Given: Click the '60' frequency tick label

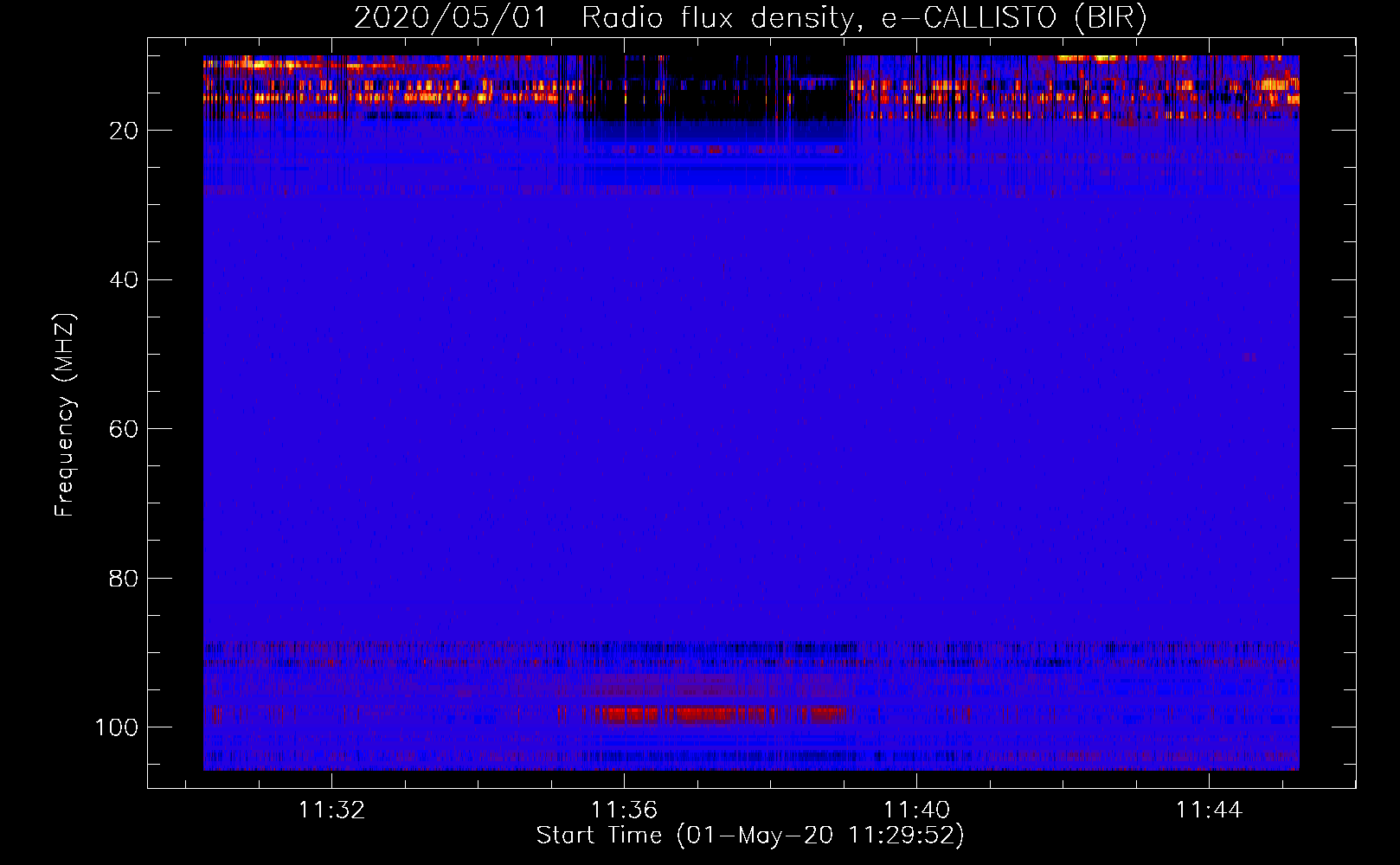Looking at the screenshot, I should 124,429.
